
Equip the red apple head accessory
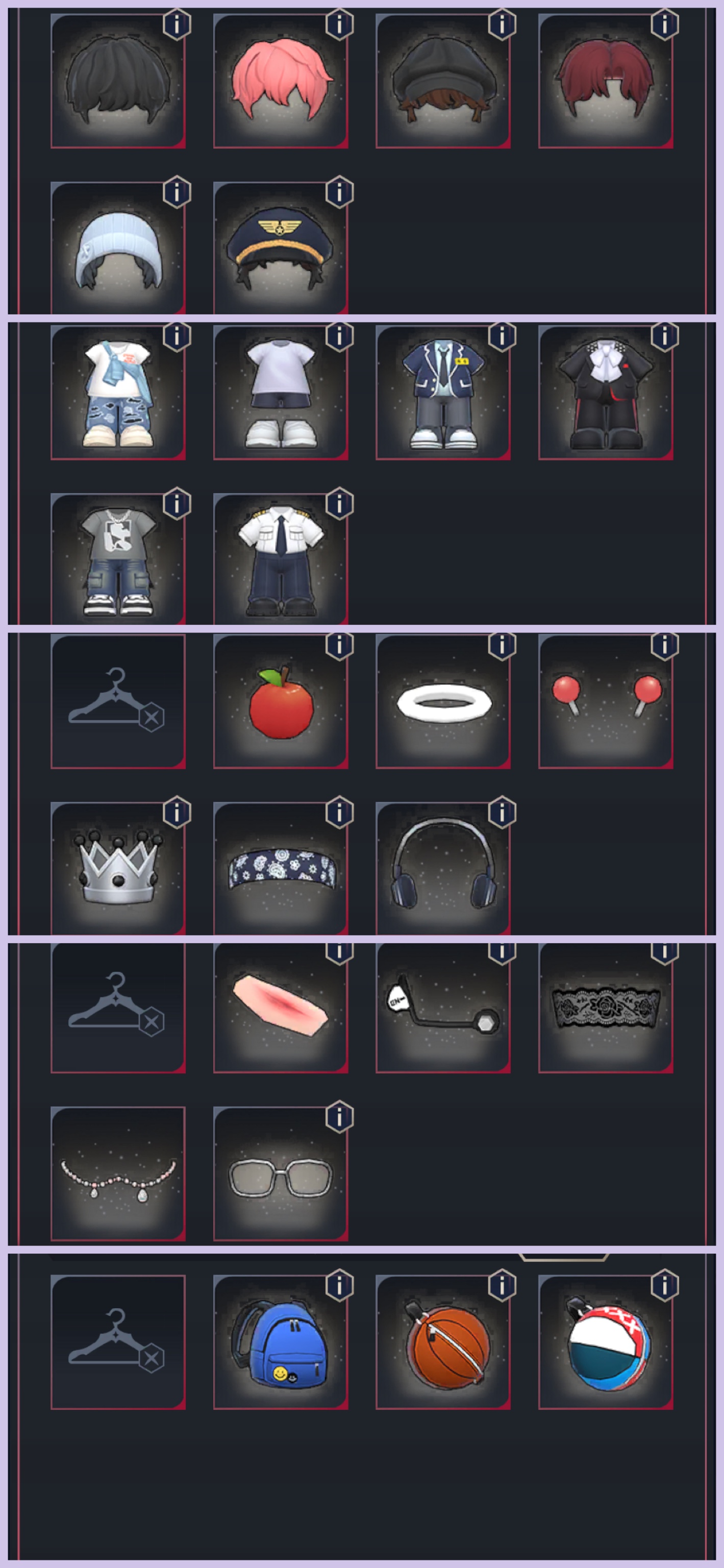(281, 701)
